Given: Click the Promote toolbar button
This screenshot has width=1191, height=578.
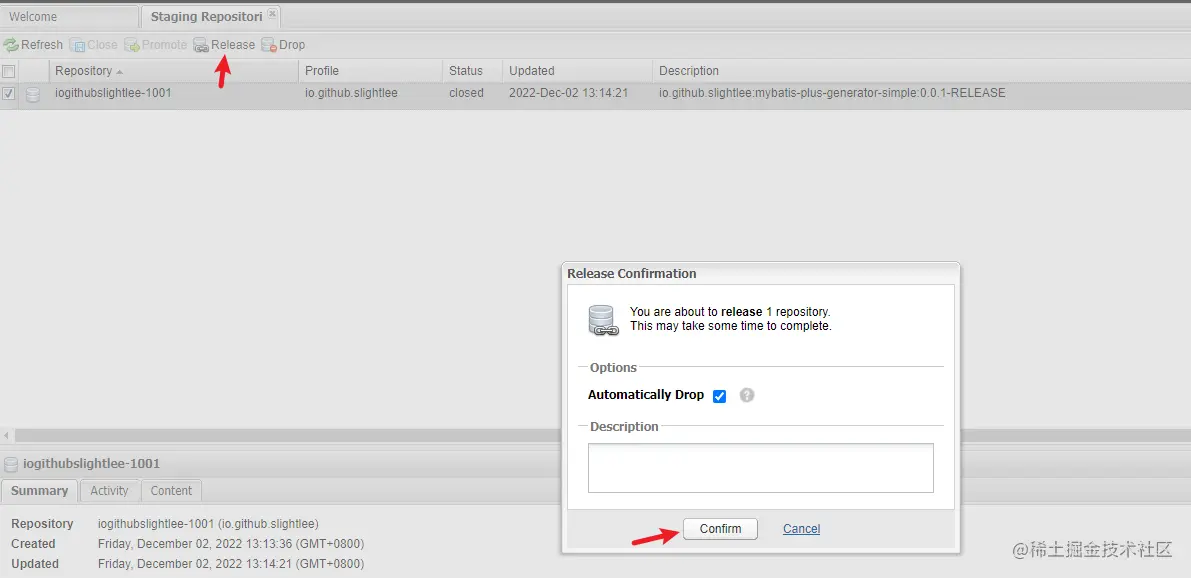Looking at the screenshot, I should (x=156, y=45).
